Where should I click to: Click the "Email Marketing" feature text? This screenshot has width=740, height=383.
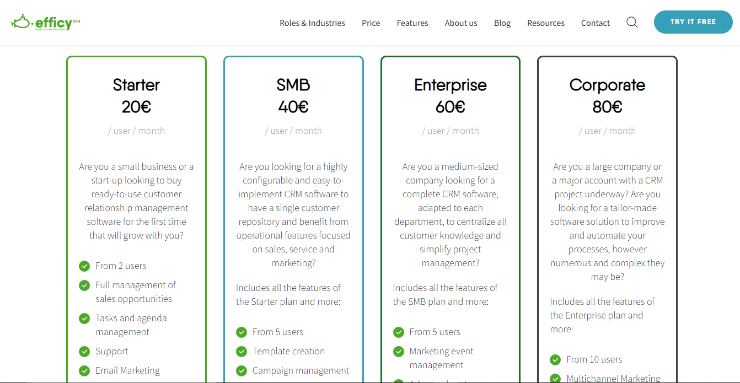[x=127, y=371]
